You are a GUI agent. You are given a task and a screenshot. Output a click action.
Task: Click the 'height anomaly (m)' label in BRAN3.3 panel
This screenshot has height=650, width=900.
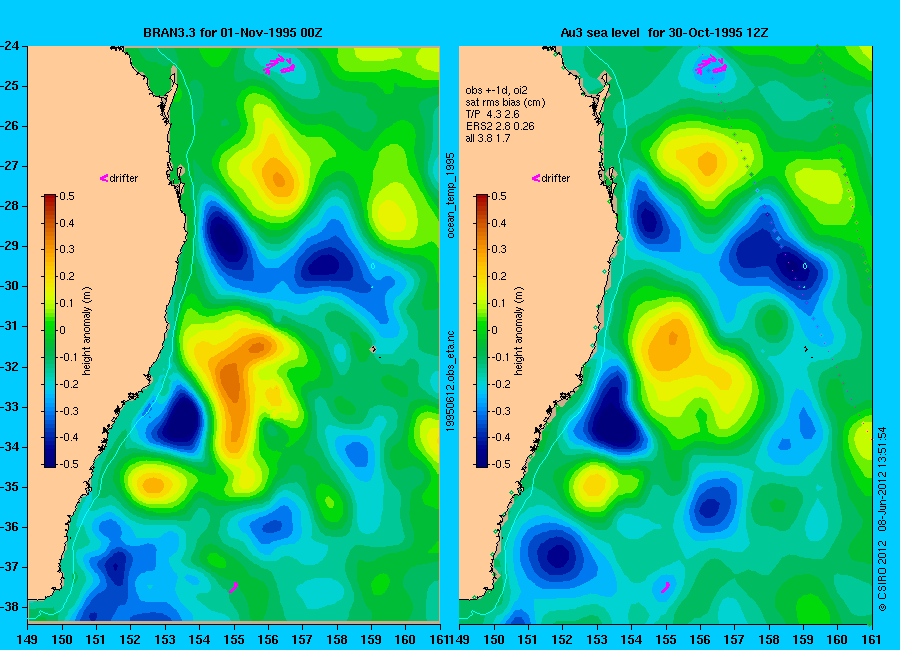coord(87,331)
